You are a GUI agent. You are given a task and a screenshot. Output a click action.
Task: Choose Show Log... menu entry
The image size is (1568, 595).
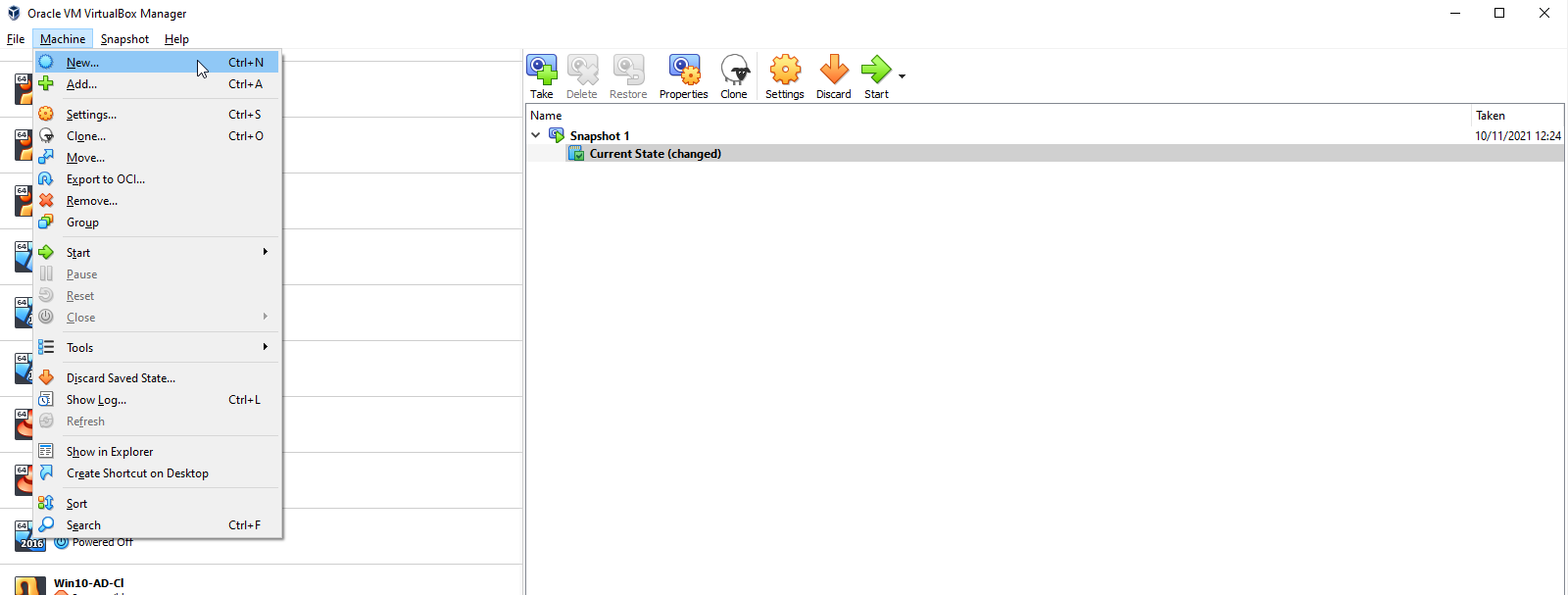point(96,400)
